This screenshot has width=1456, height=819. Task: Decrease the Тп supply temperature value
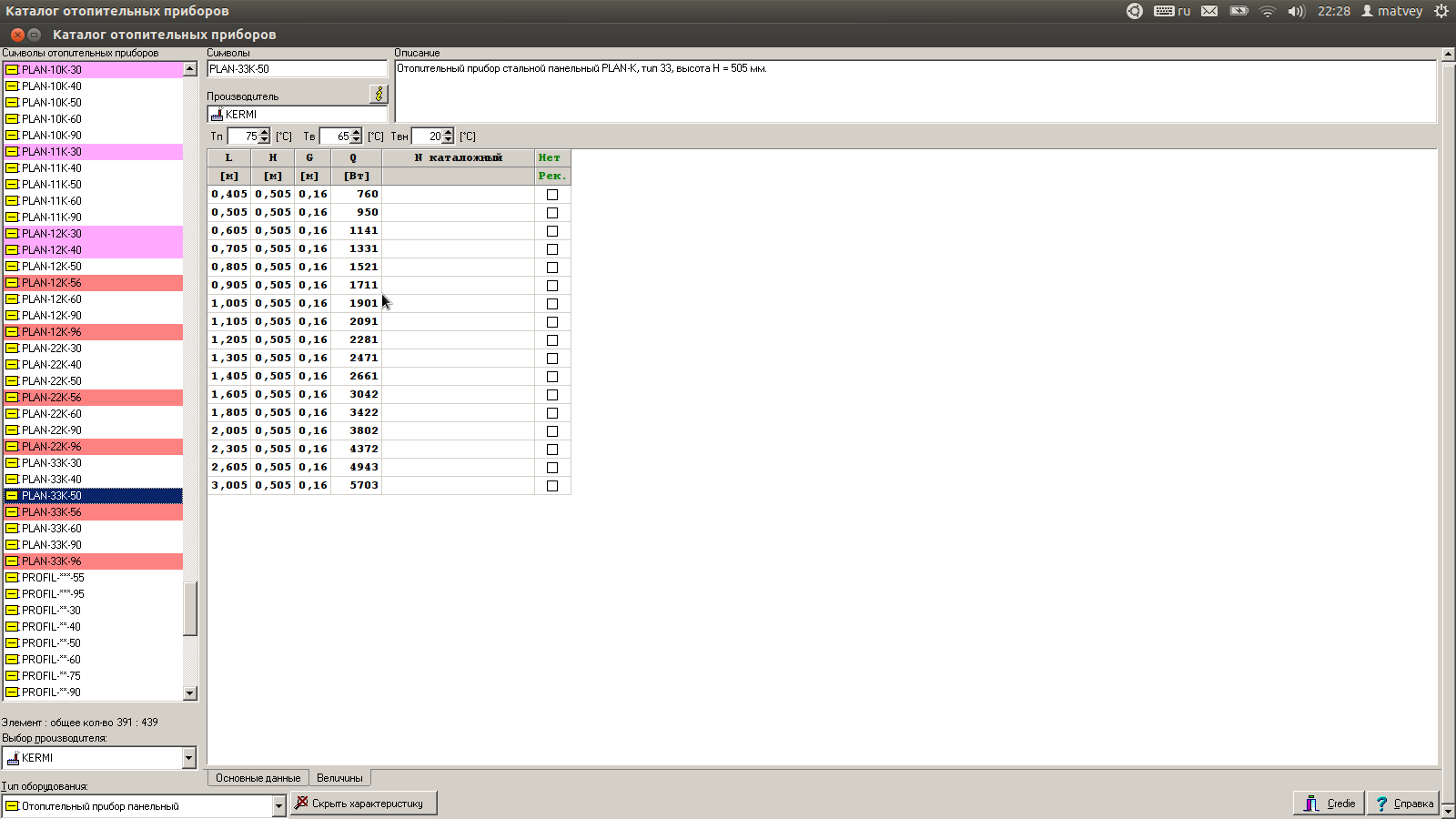click(264, 140)
